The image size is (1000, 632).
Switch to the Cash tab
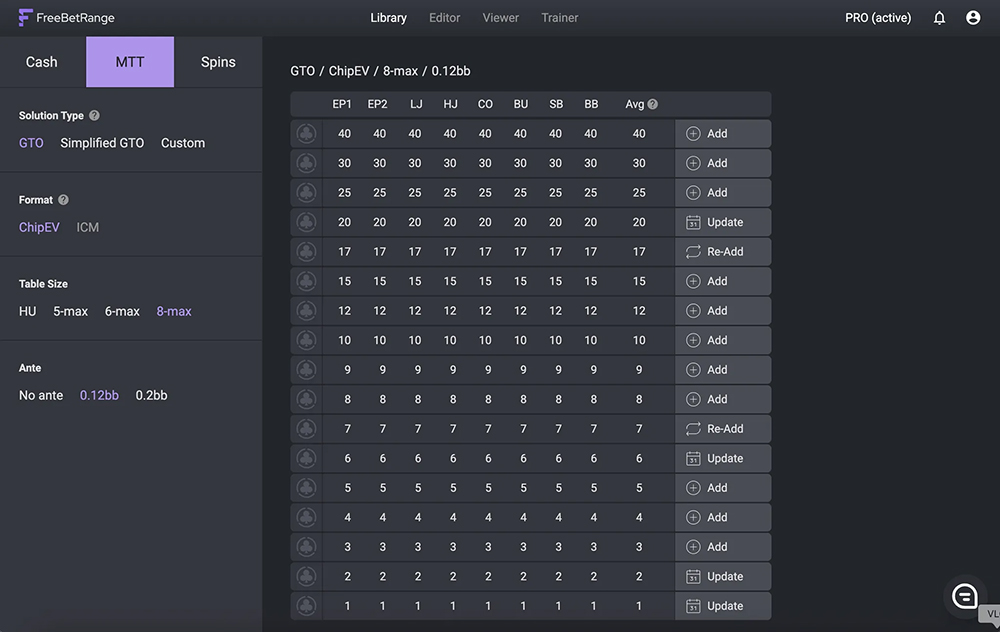pos(42,62)
